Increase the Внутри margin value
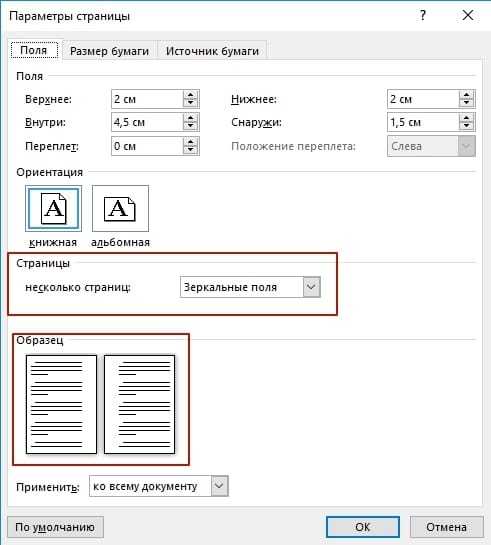The height and width of the screenshot is (545, 491). (x=190, y=118)
